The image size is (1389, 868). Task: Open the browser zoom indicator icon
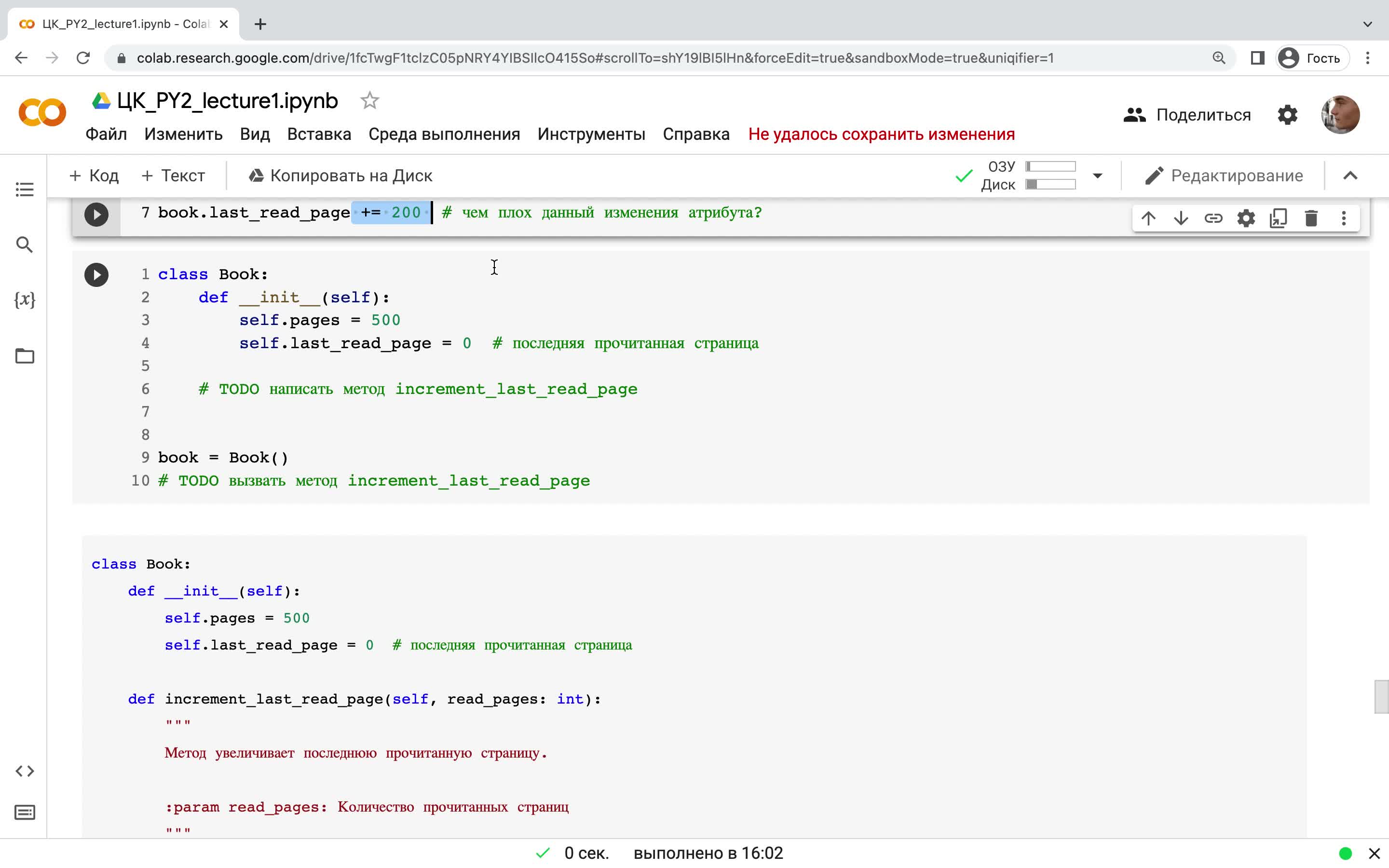click(1219, 58)
